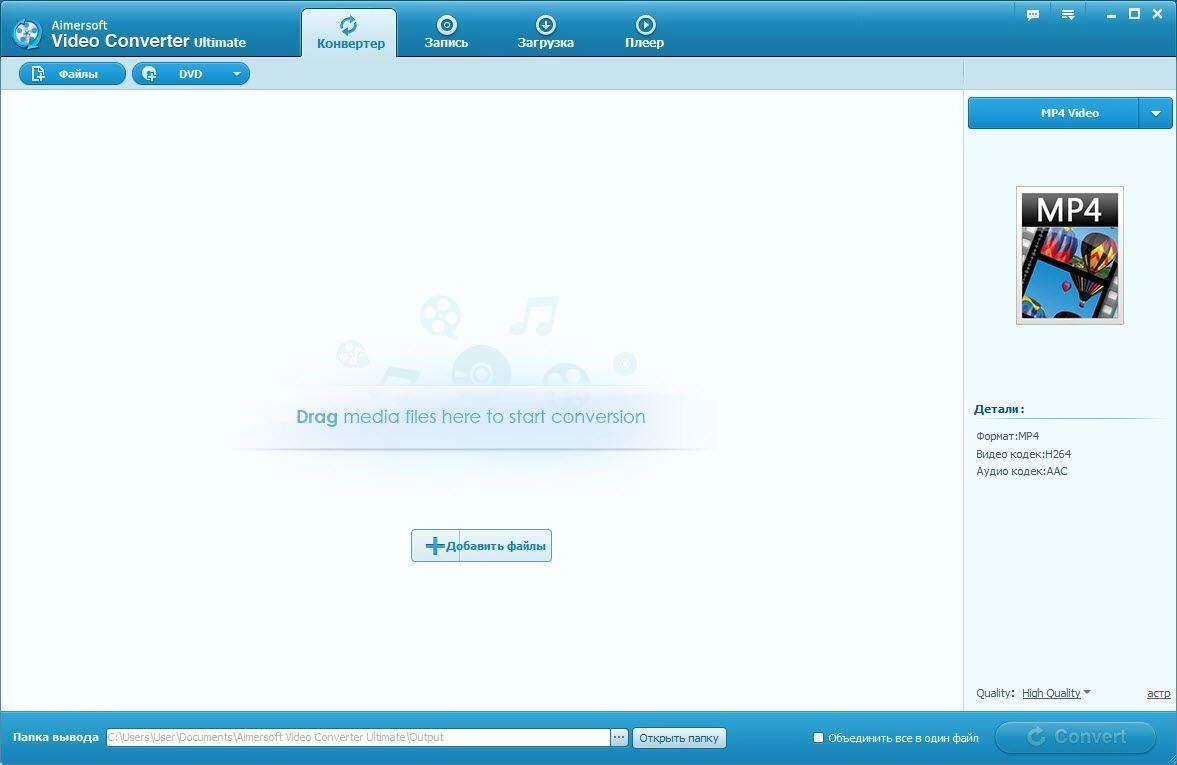Click the Аудио кодек:AAC detail text
Image resolution: width=1177 pixels, height=765 pixels.
pos(1022,471)
